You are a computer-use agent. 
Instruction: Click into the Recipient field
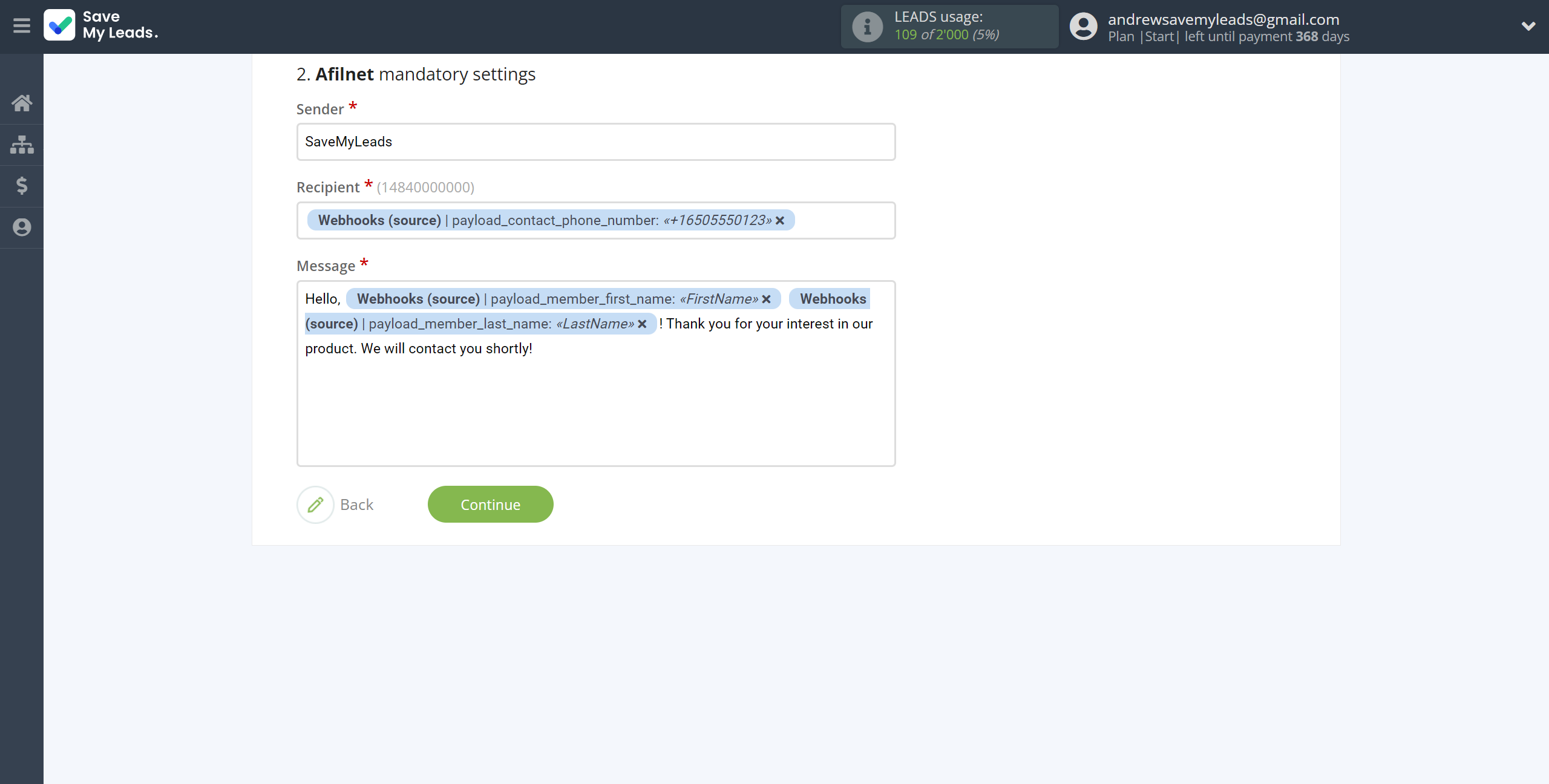(x=596, y=221)
